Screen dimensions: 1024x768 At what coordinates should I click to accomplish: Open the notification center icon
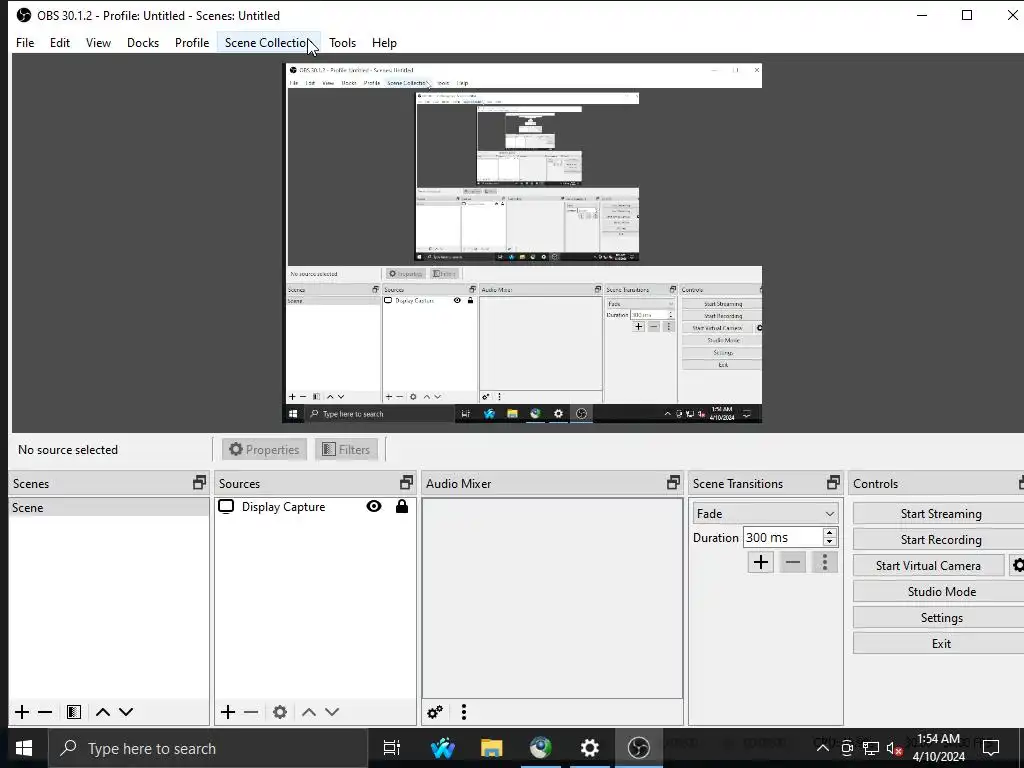click(991, 748)
